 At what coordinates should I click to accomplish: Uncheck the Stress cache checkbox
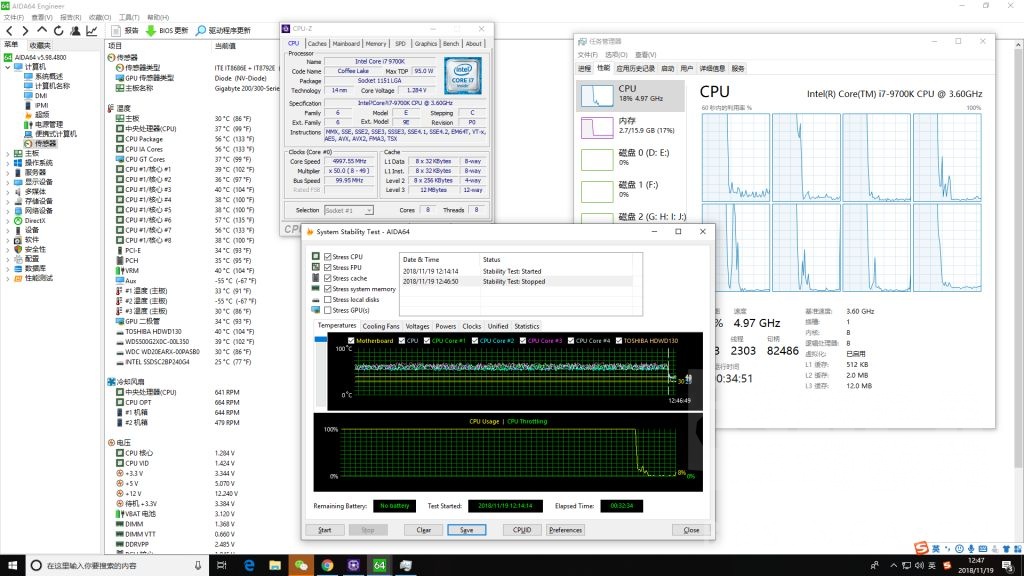(328, 278)
